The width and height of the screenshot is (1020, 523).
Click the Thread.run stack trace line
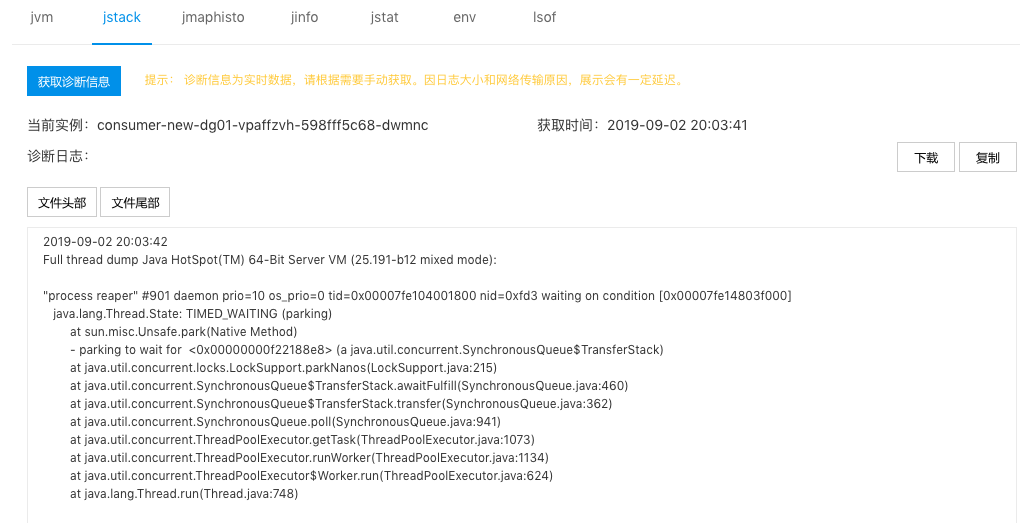pyautogui.click(x=184, y=494)
